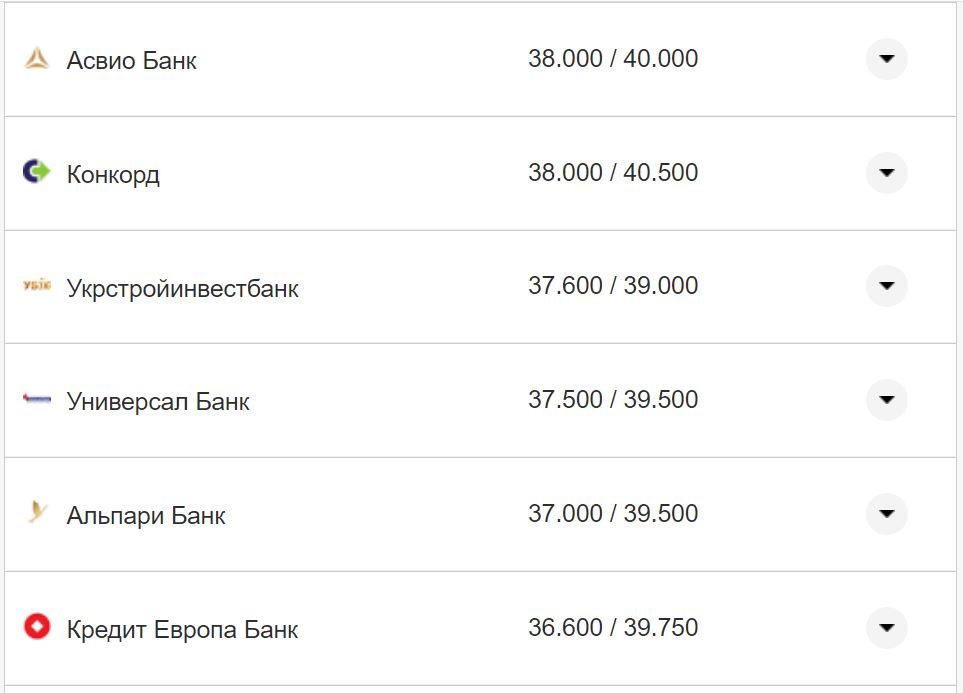Click the Асвио Банк logo icon
Image resolution: width=963 pixels, height=693 pixels.
(x=37, y=60)
